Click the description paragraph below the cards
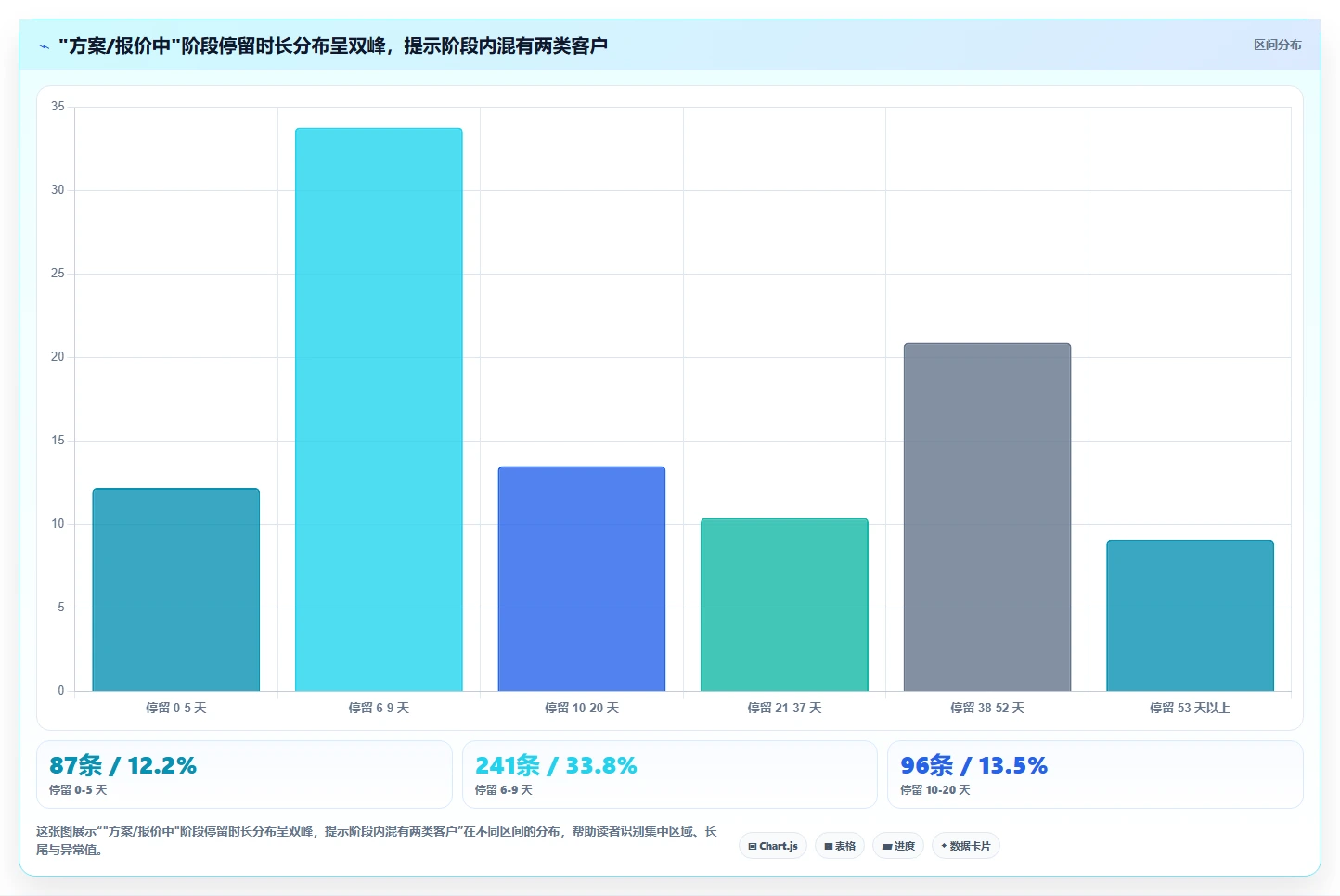Screen dimensions: 1340x896 (x=377, y=840)
